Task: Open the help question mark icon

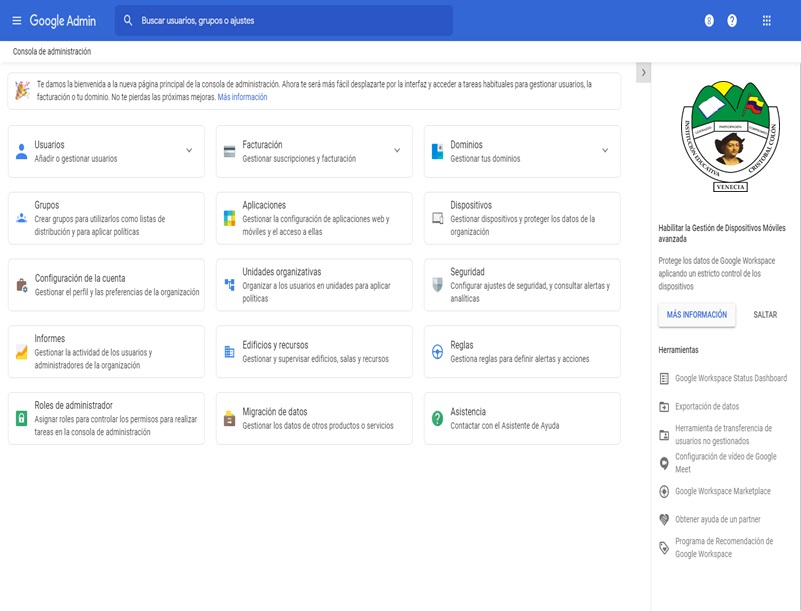Action: pyautogui.click(x=732, y=20)
